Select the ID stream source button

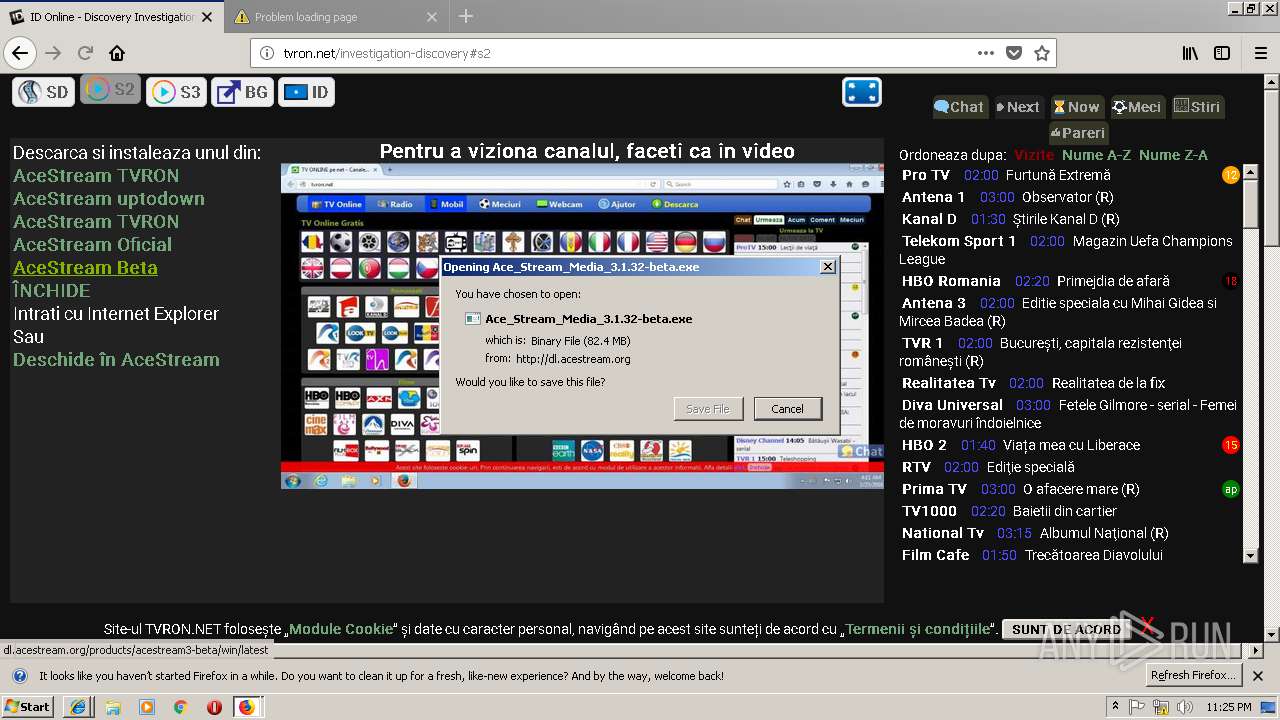306,92
